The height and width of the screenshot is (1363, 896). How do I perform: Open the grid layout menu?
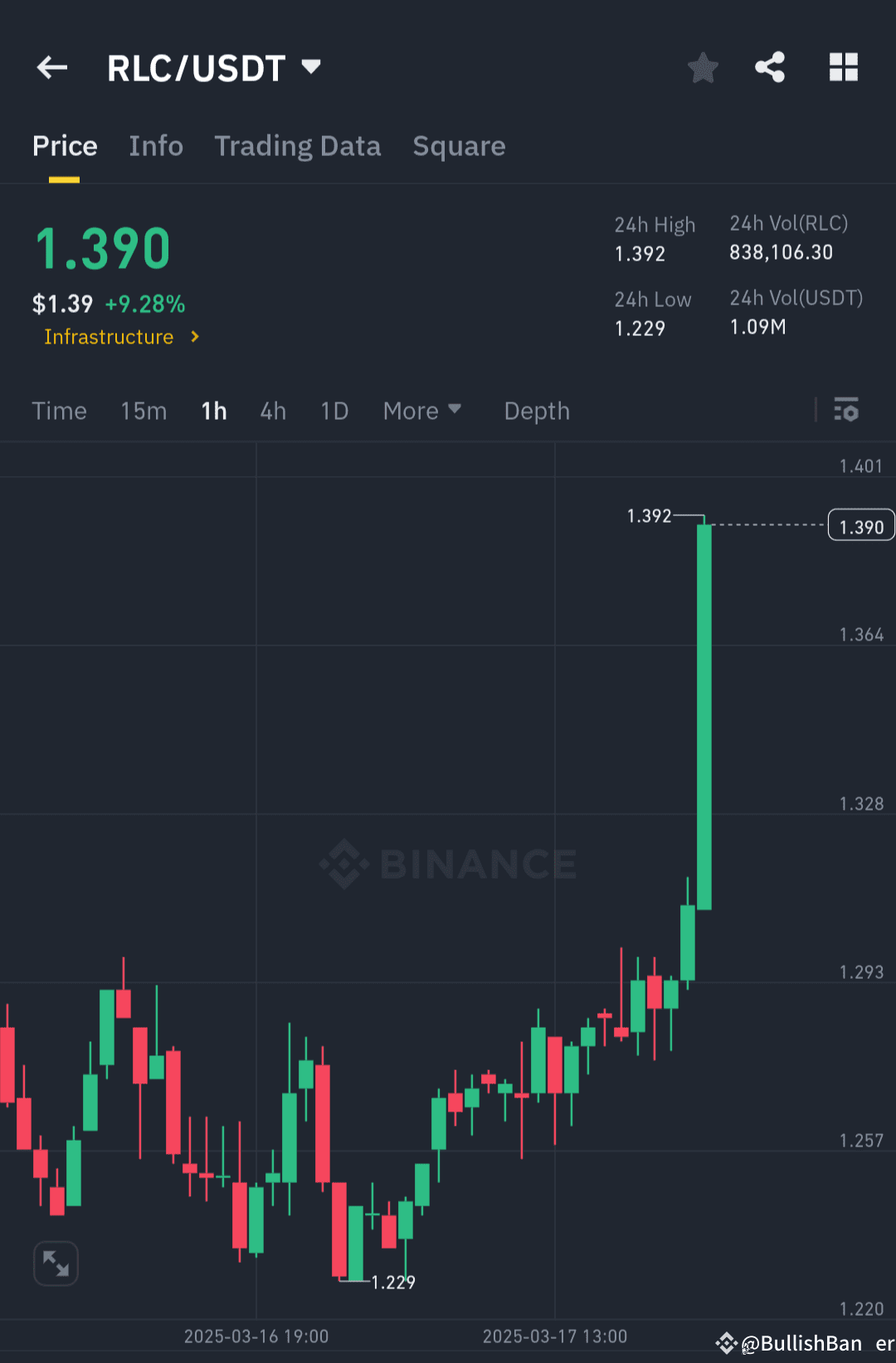[x=843, y=68]
